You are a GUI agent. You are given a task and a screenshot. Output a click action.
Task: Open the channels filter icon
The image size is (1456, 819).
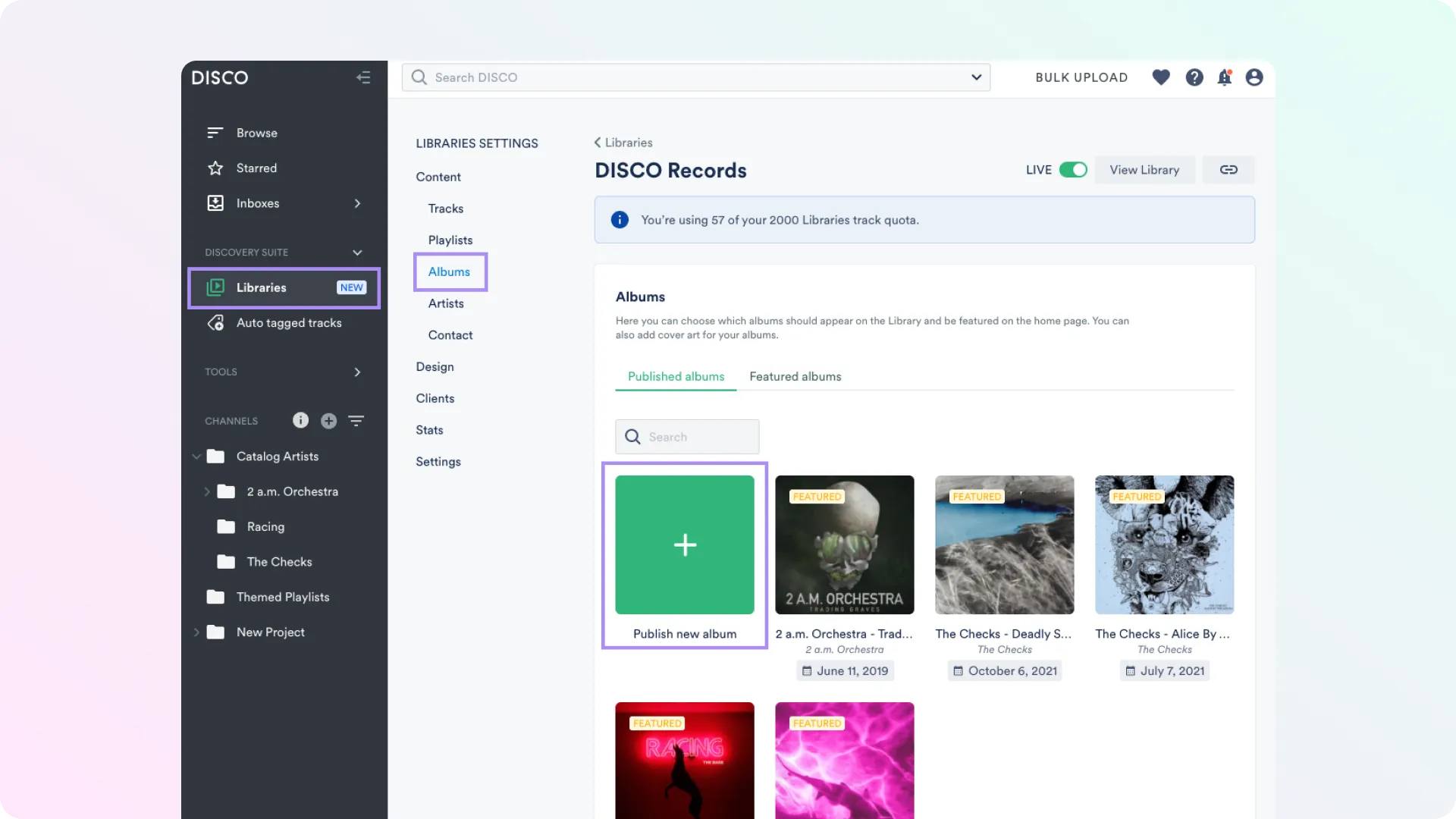356,421
